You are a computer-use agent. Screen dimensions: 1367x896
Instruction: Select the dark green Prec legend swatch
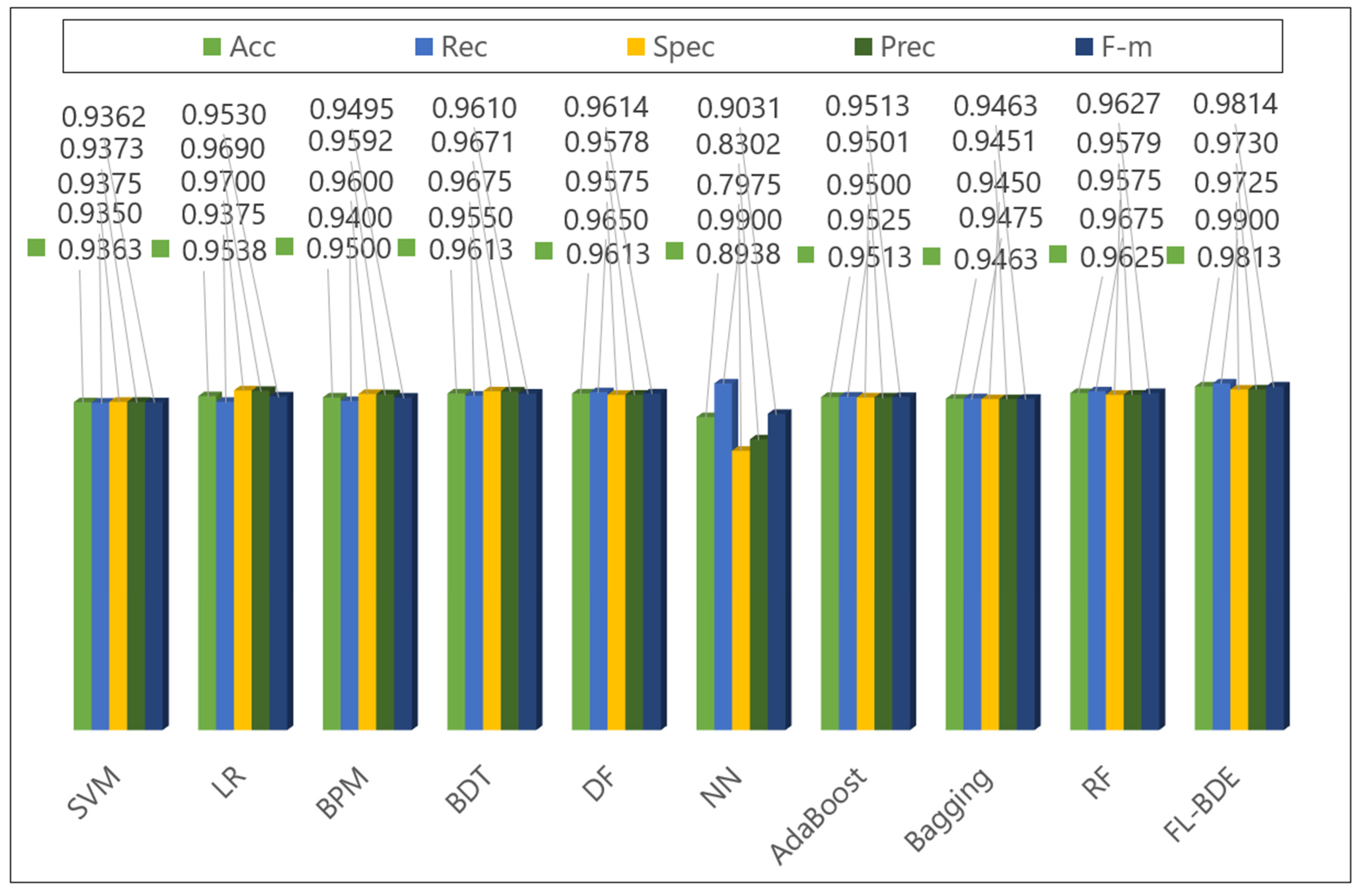863,47
